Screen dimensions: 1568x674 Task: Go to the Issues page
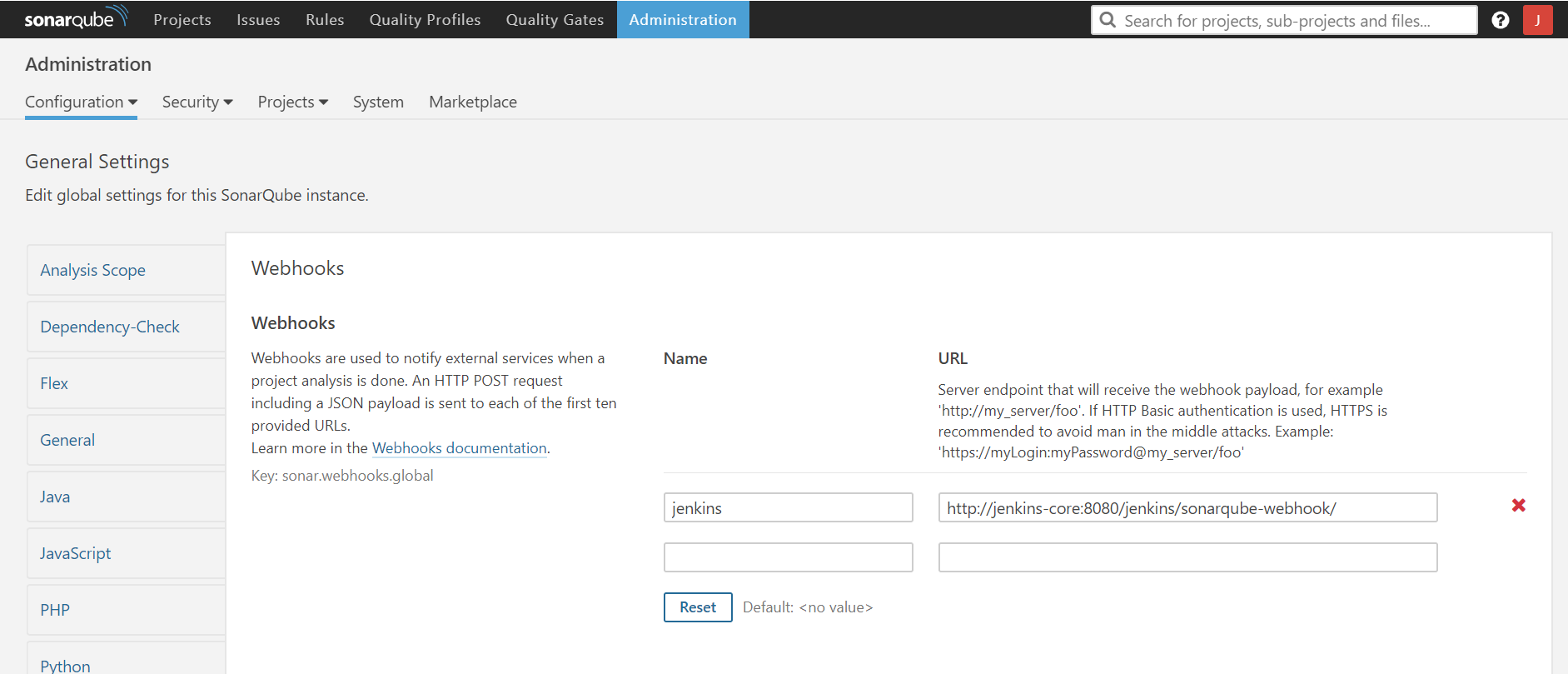tap(258, 19)
